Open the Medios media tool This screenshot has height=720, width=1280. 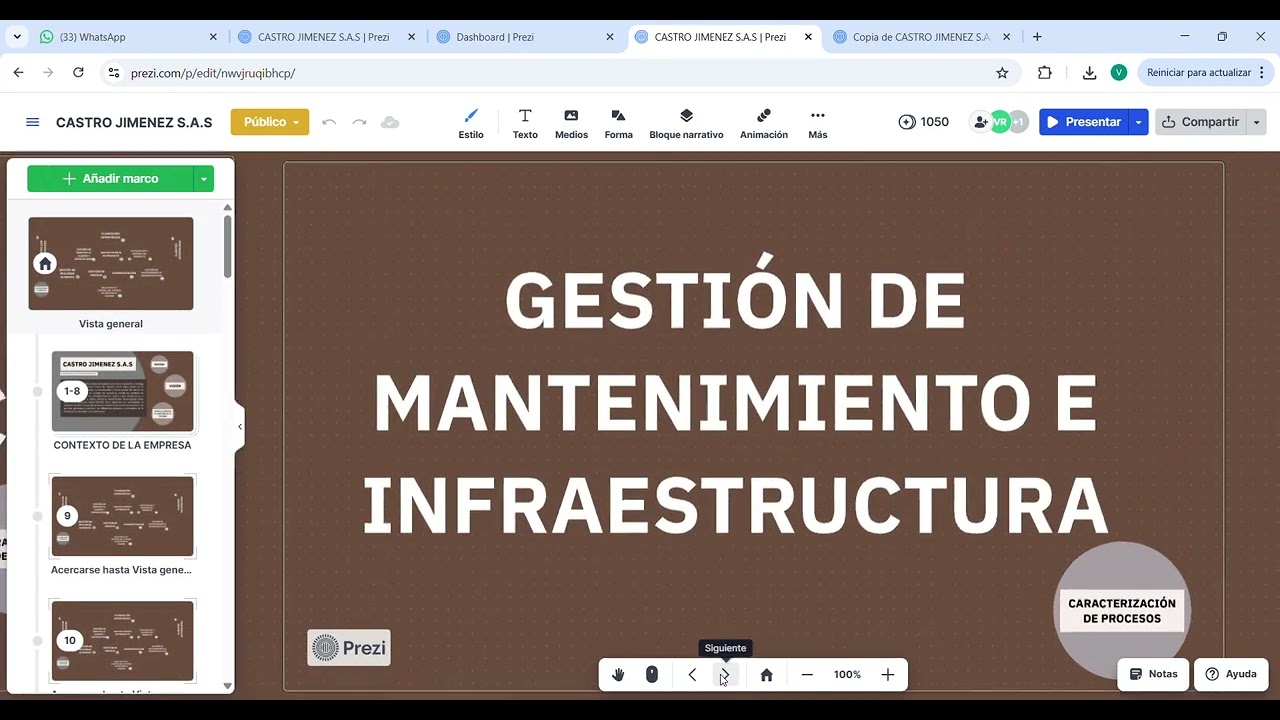coord(571,123)
